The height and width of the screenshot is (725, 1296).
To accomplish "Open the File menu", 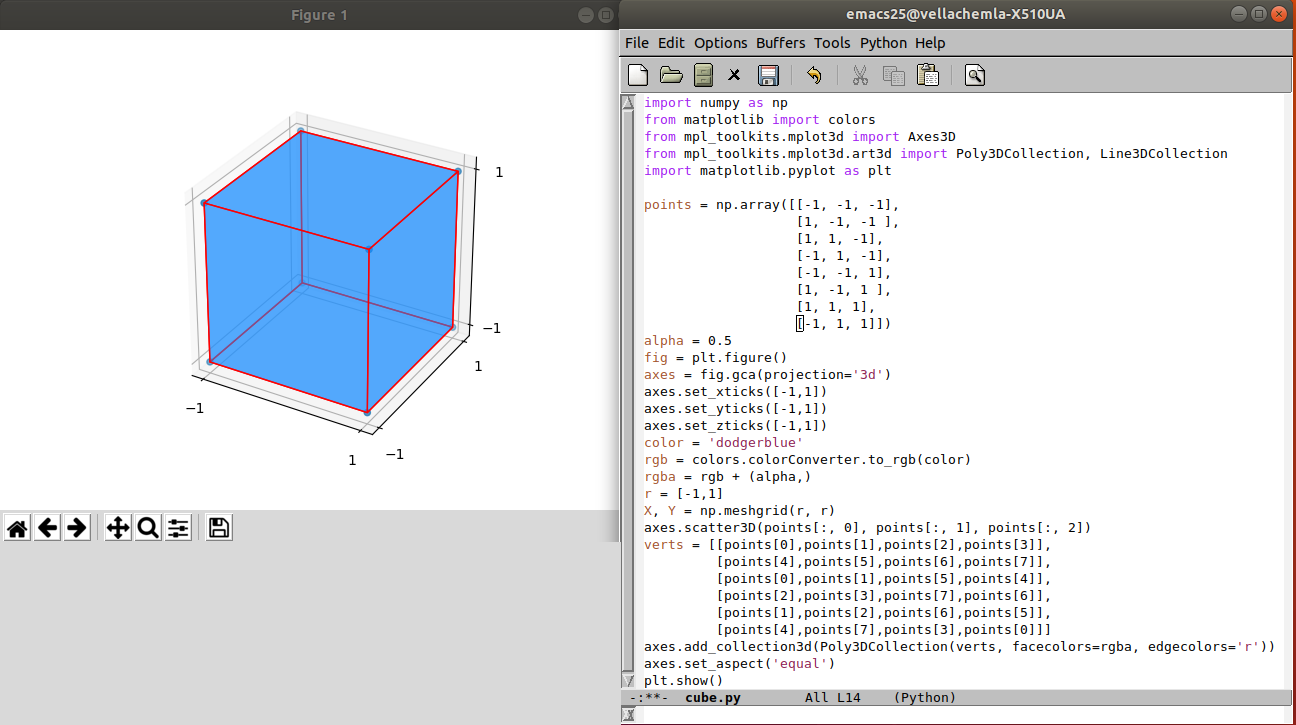I will point(637,43).
